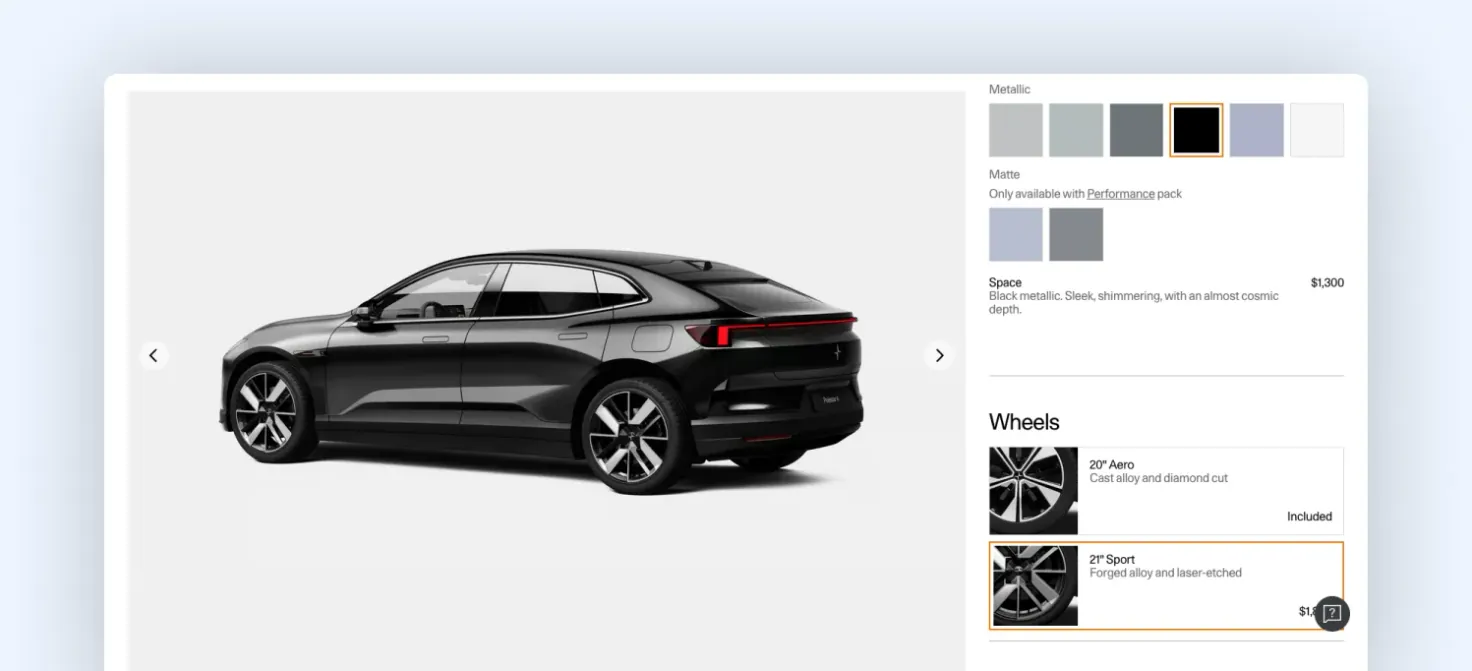The image size is (1472, 671).
Task: Choose the white metallic swatch
Action: pyautogui.click(x=1317, y=130)
